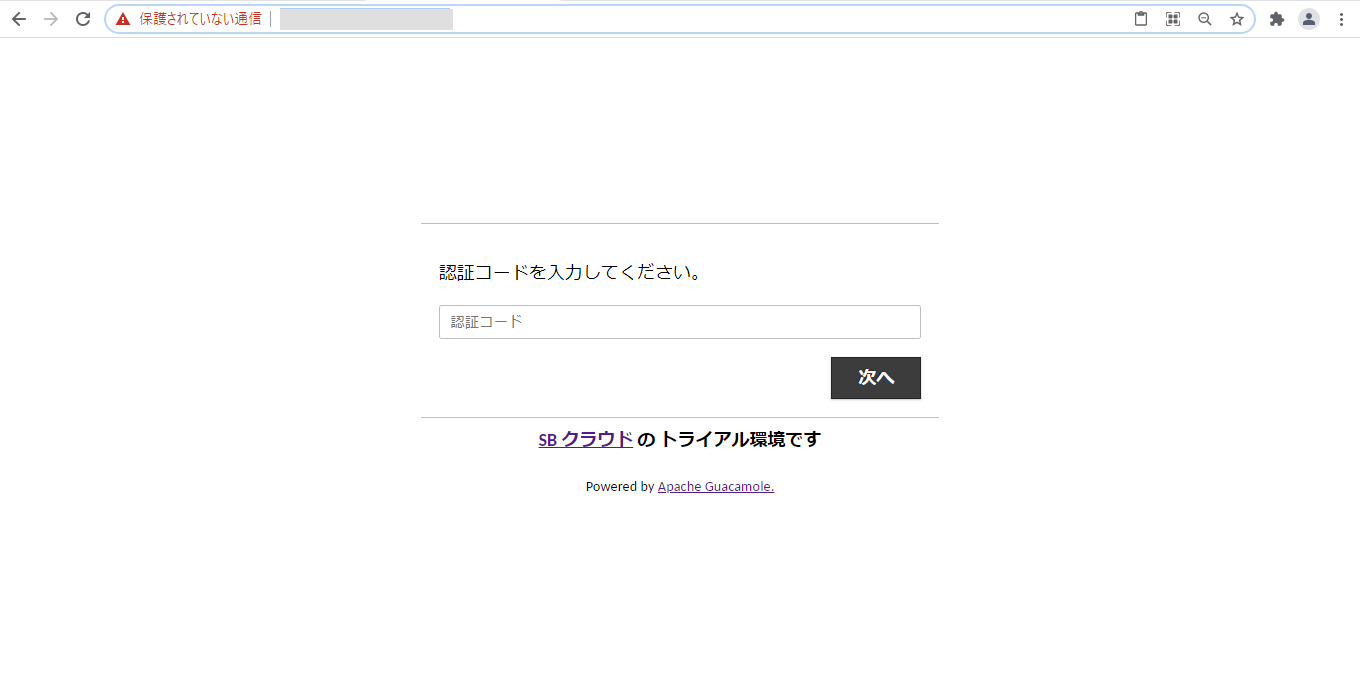Click the greyed-out URL in address bar

366,19
